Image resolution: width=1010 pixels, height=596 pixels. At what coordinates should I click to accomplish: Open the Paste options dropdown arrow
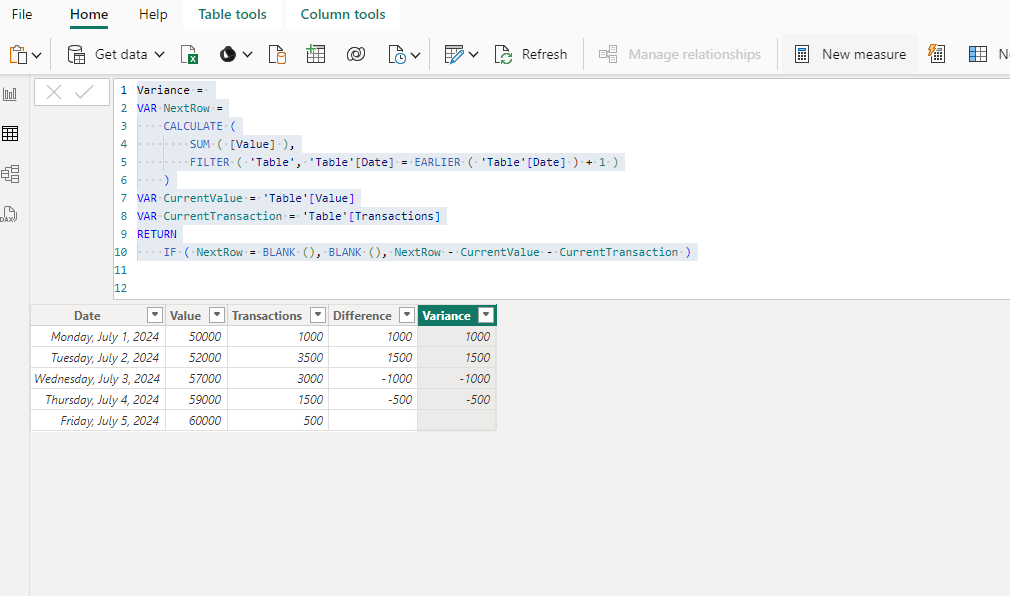[37, 55]
